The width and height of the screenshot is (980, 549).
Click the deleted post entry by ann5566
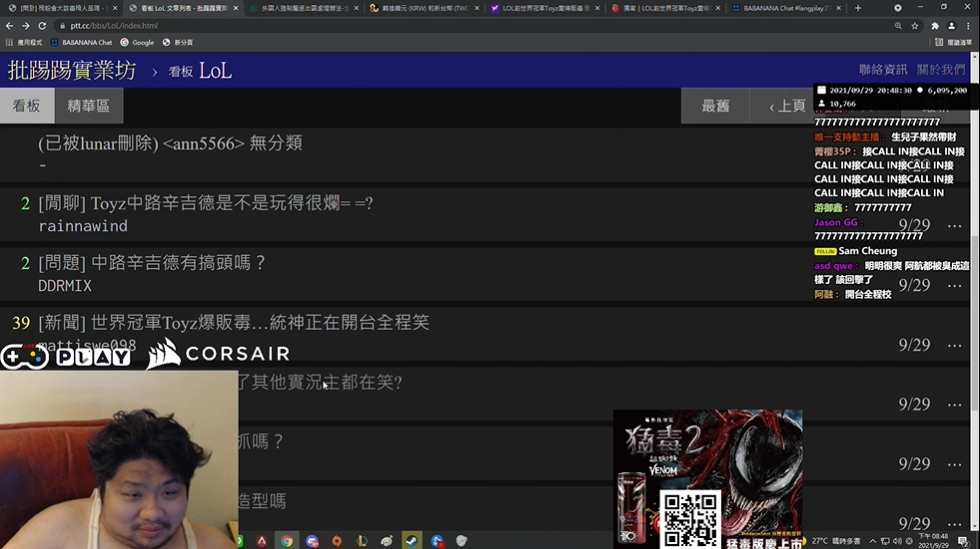[x=170, y=143]
